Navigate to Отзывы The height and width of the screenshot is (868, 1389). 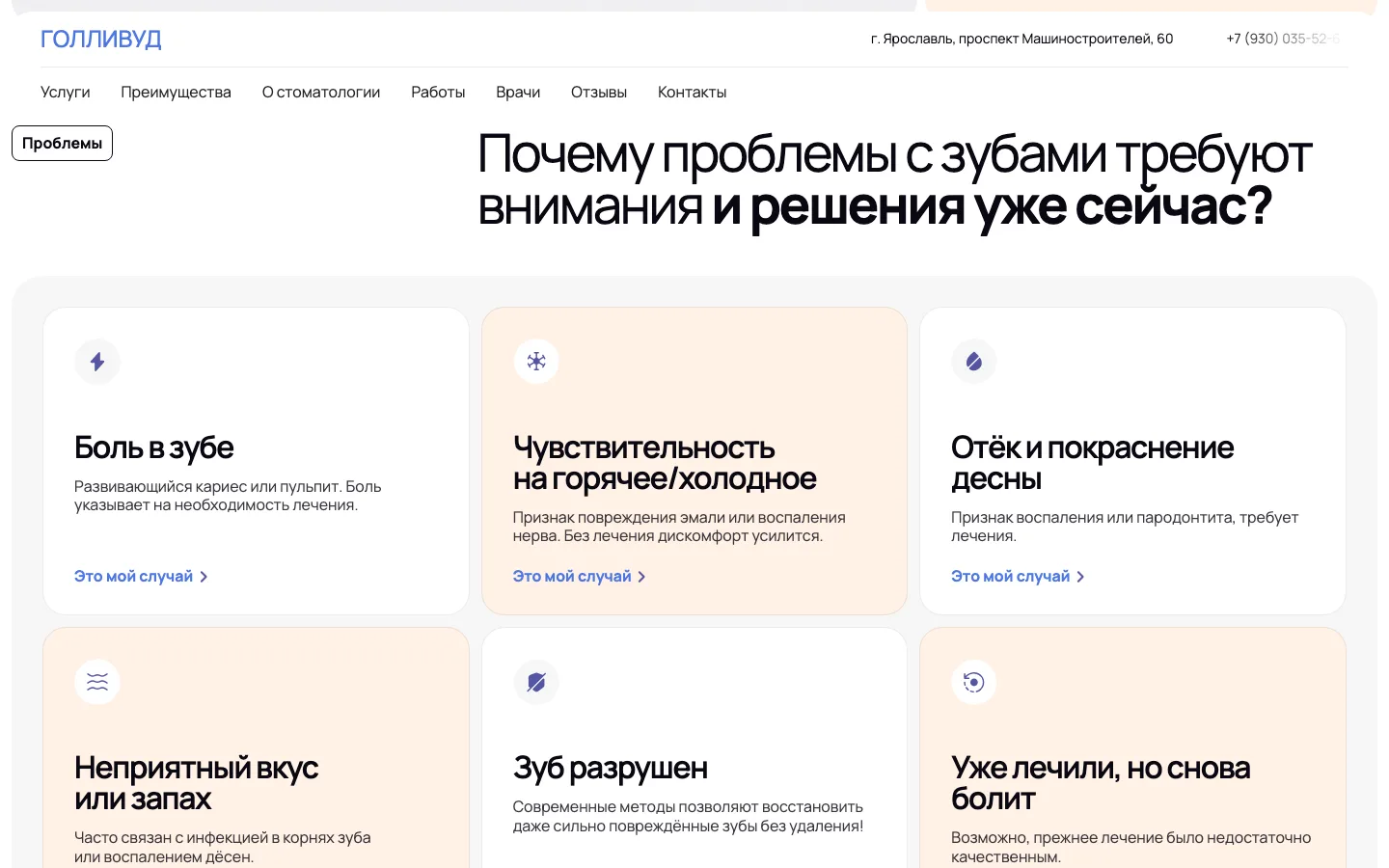click(x=599, y=93)
